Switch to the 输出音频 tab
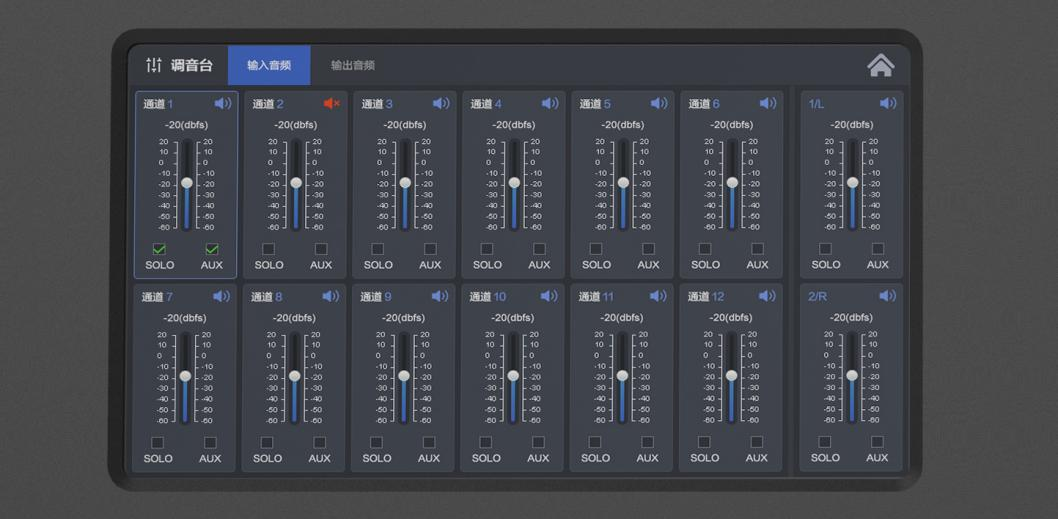The image size is (1058, 519). click(x=353, y=66)
